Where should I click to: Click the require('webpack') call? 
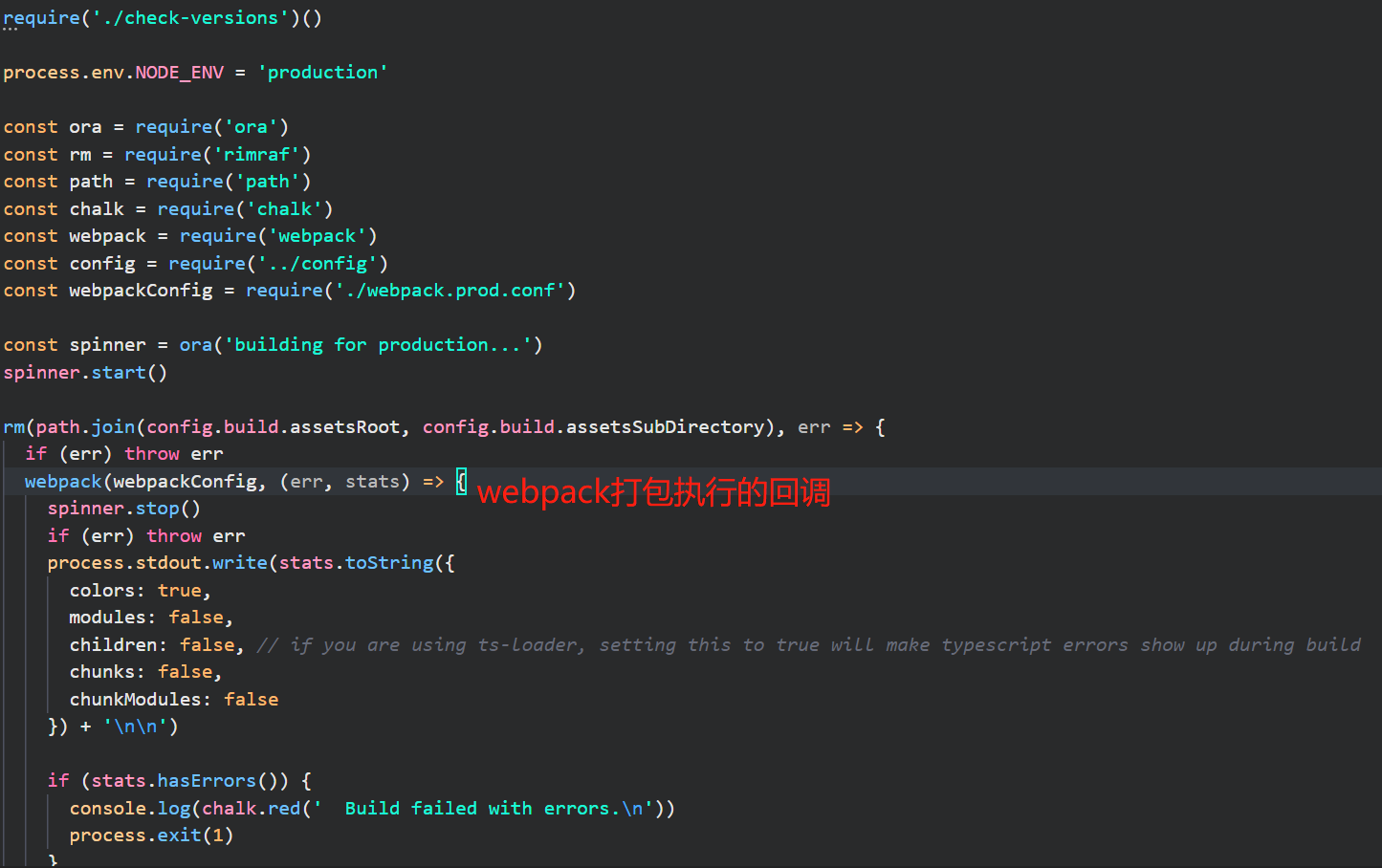coord(278,236)
